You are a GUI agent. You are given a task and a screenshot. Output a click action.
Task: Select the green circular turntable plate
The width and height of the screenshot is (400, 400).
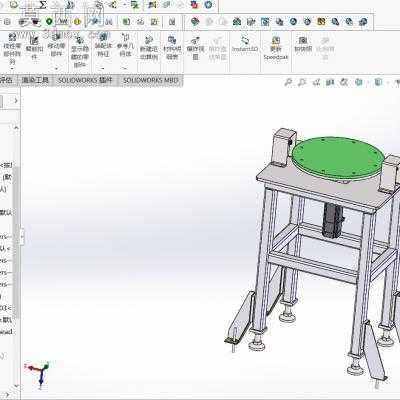point(338,158)
